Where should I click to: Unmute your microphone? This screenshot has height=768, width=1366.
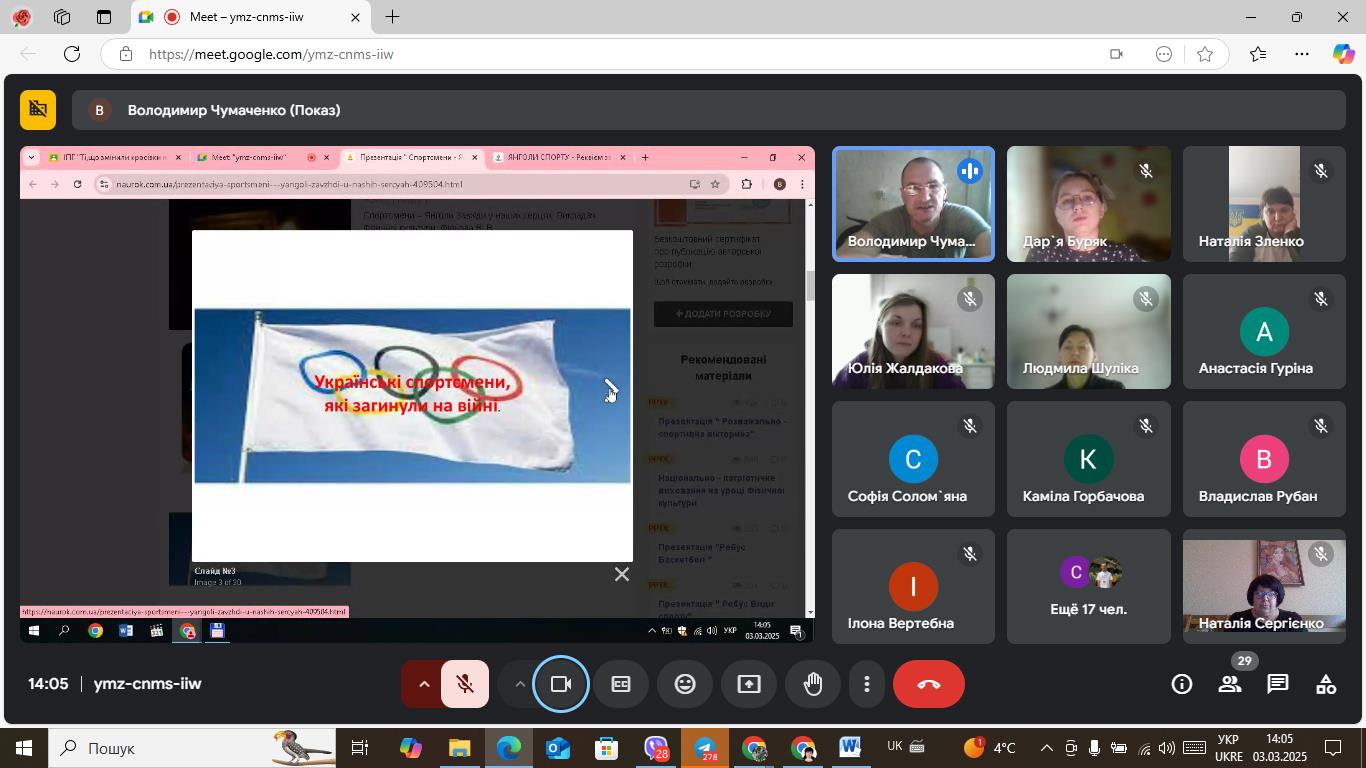465,684
